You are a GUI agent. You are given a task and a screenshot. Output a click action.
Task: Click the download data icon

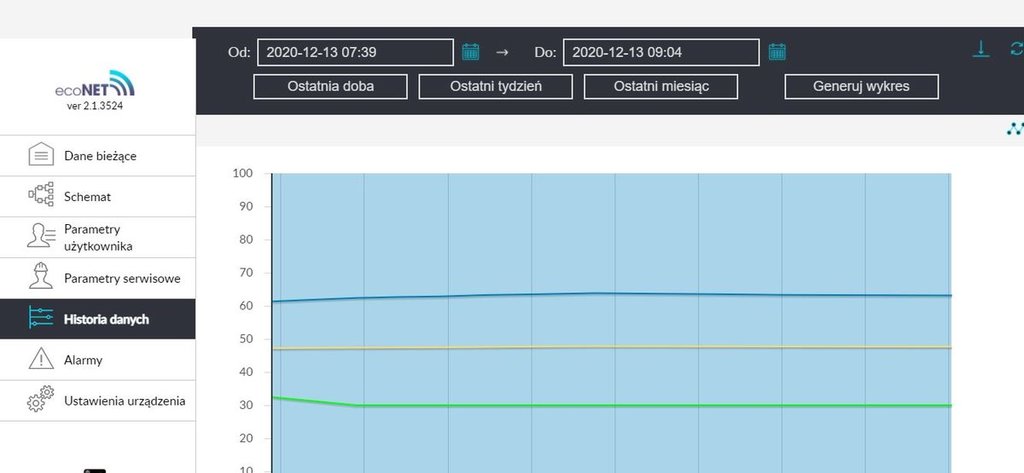(981, 49)
